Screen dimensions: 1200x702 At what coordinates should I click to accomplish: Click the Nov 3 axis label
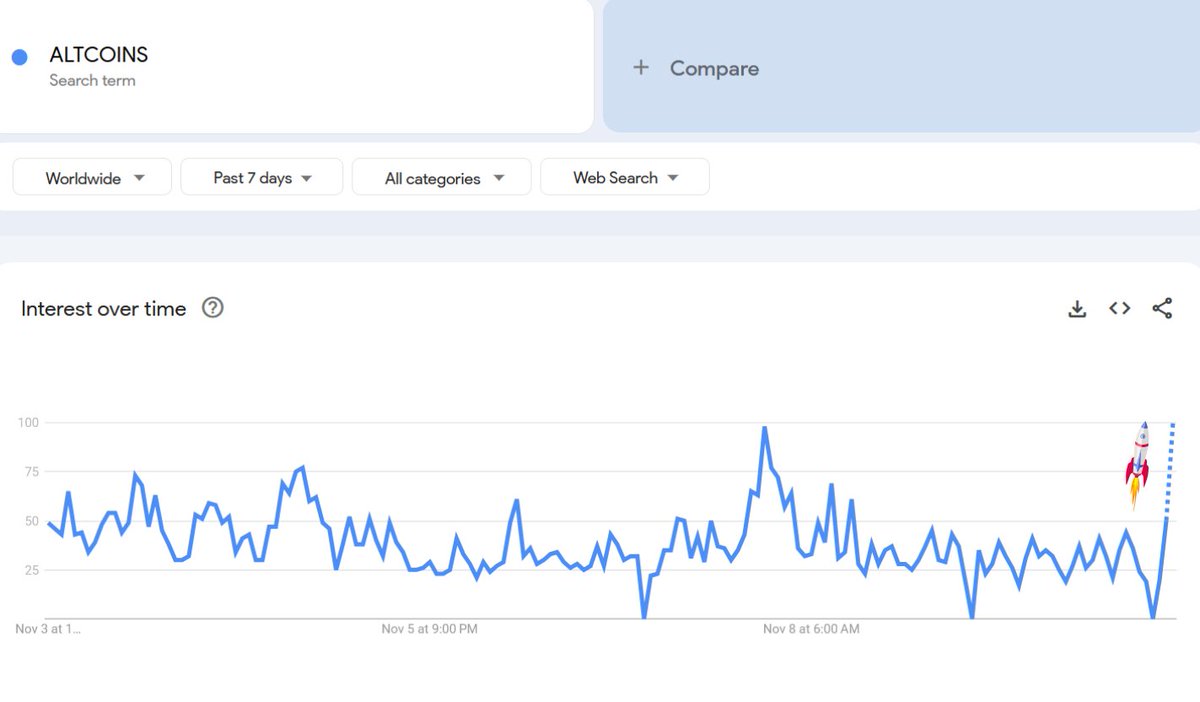[48, 630]
